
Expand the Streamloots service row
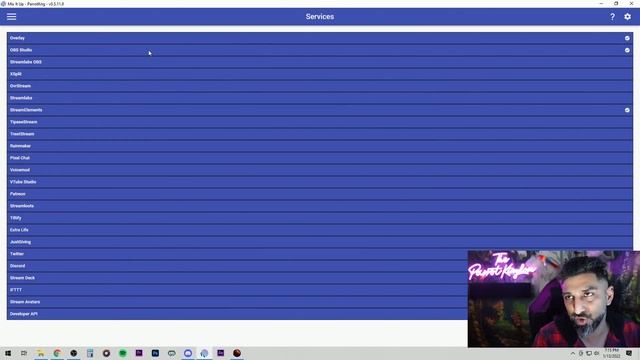point(320,206)
